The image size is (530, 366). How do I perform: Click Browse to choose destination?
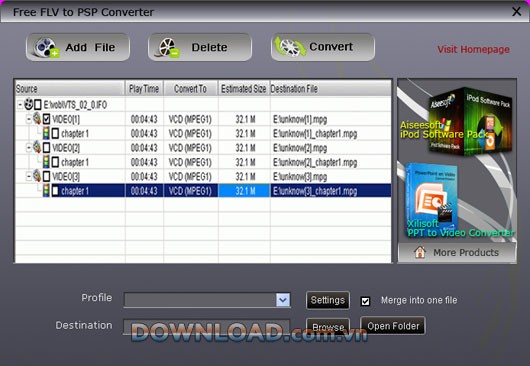pos(328,326)
